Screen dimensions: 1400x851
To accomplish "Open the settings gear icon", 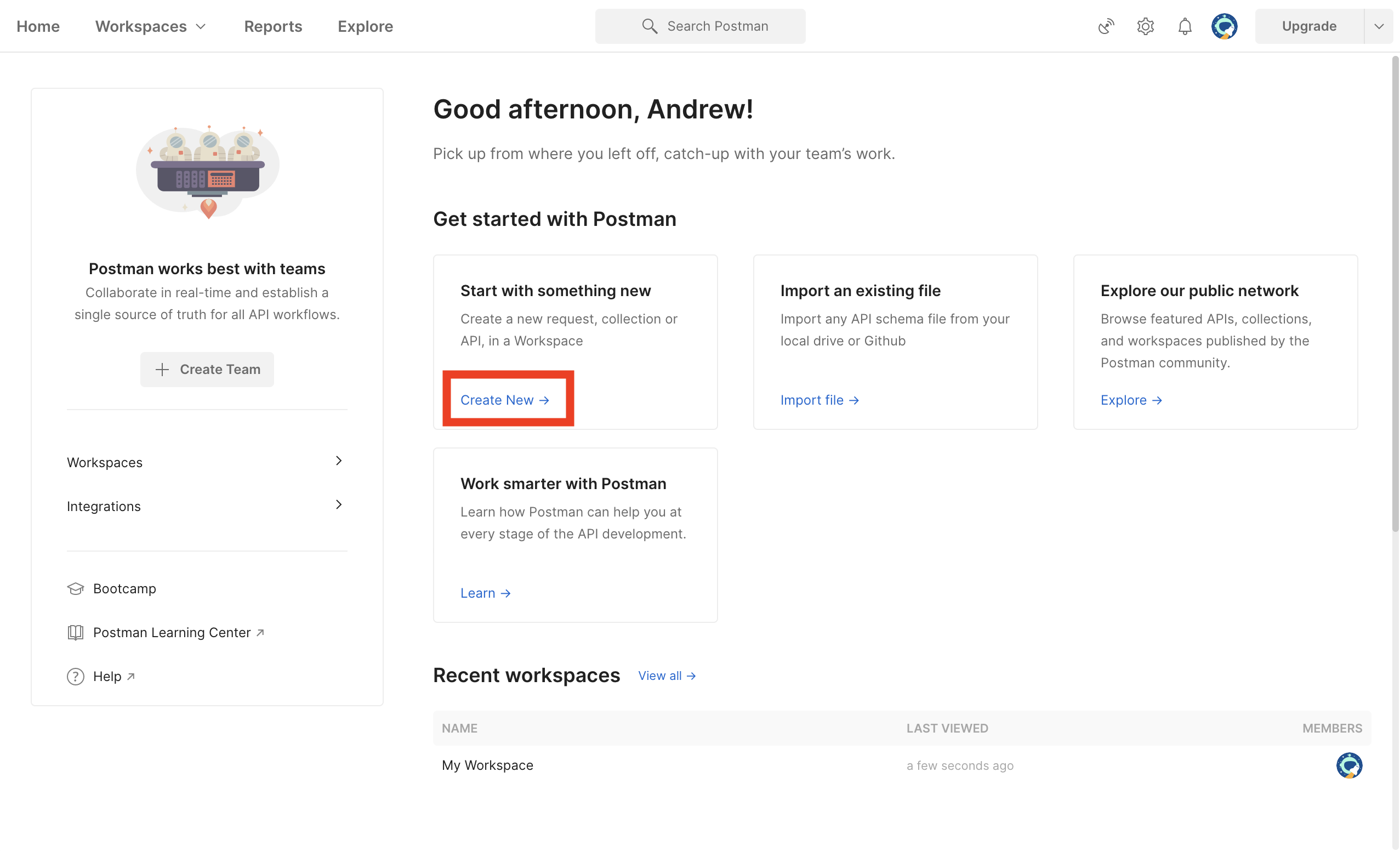I will 1145,26.
